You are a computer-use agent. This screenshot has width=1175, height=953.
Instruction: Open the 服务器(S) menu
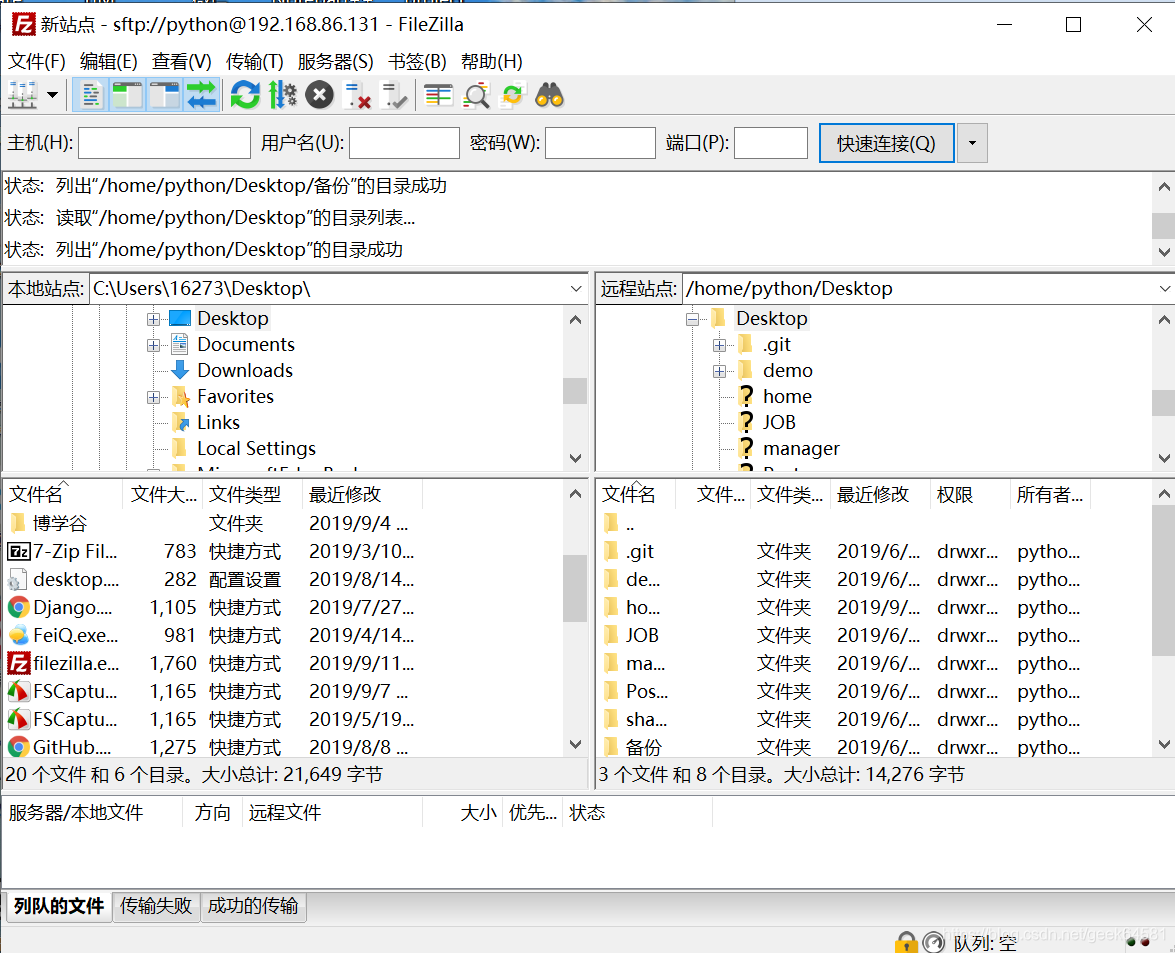click(335, 61)
